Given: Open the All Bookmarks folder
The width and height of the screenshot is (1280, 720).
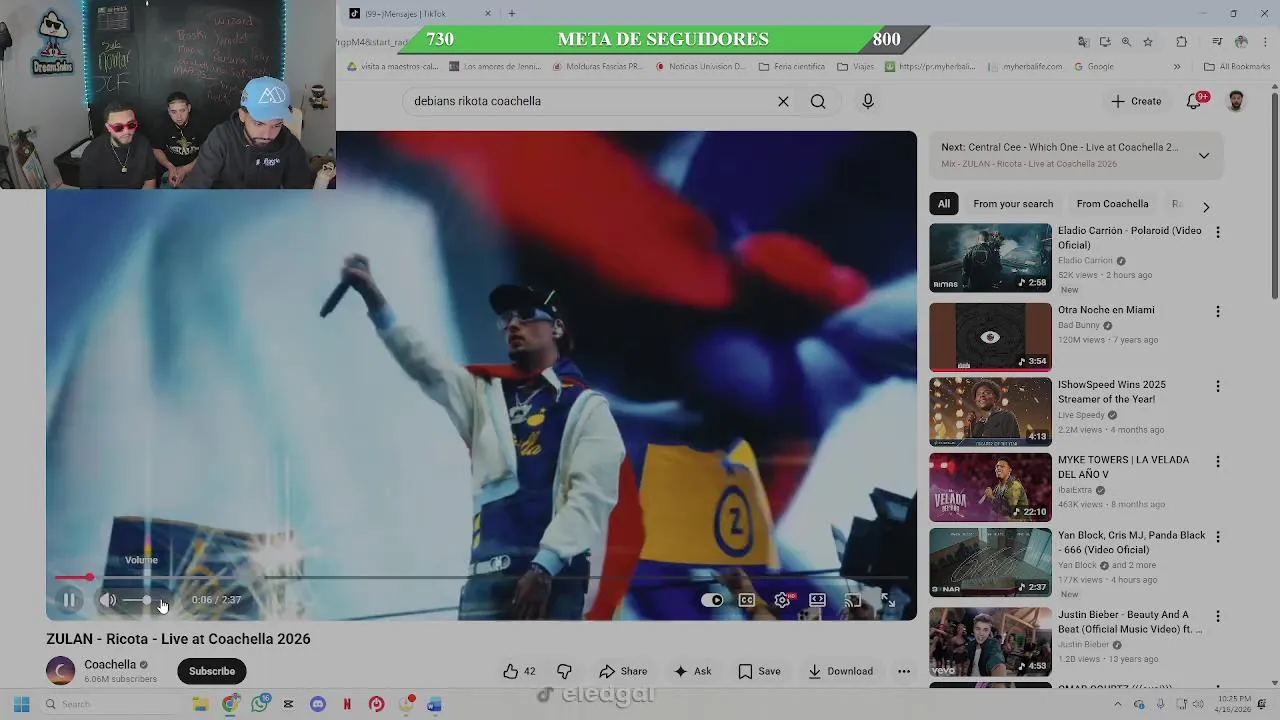Looking at the screenshot, I should point(1237,67).
